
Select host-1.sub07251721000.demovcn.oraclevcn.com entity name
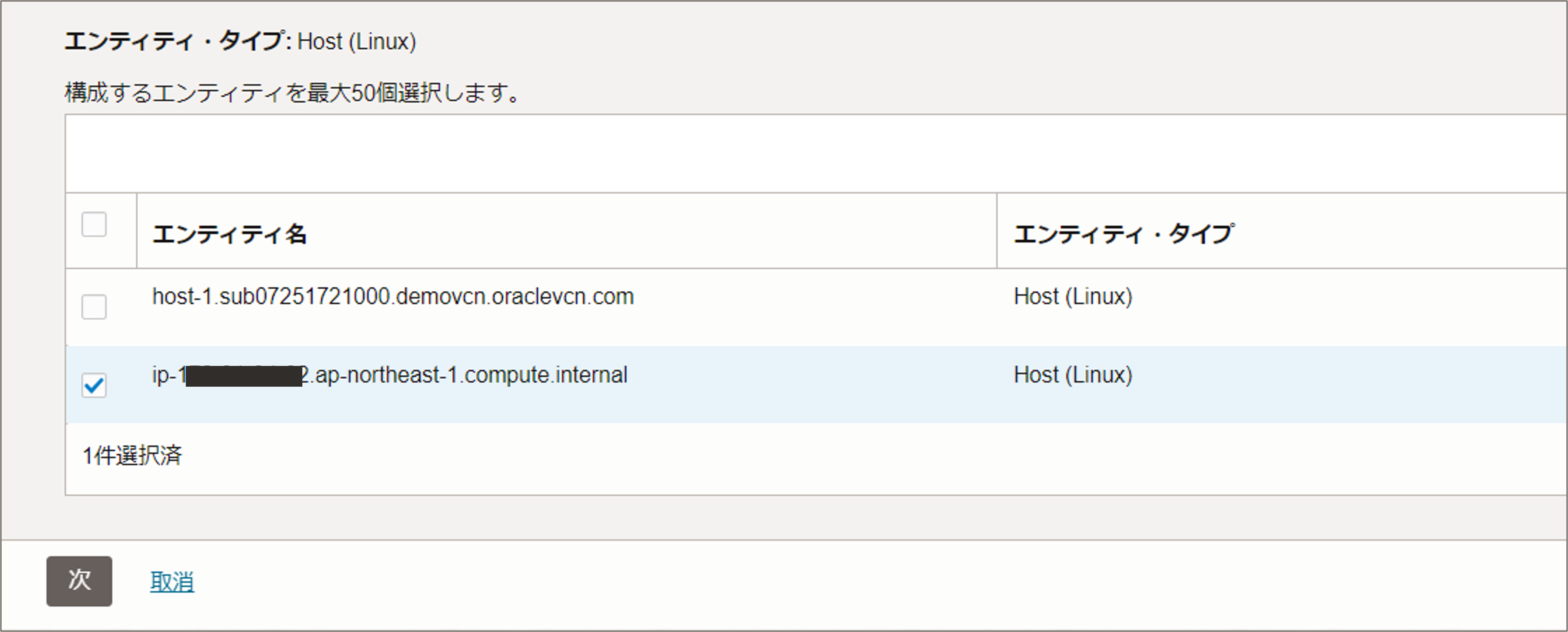(x=392, y=297)
